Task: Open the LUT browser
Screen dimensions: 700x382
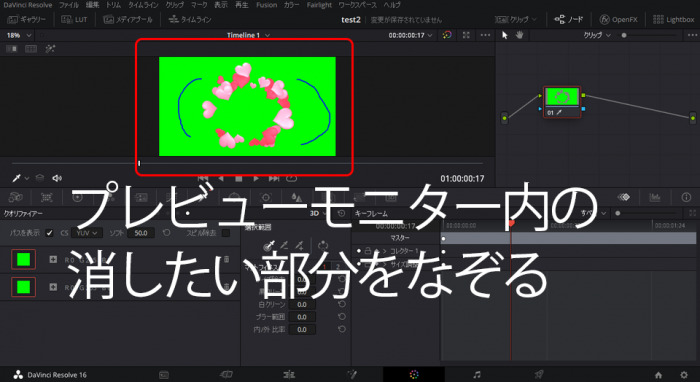Action: pos(74,20)
